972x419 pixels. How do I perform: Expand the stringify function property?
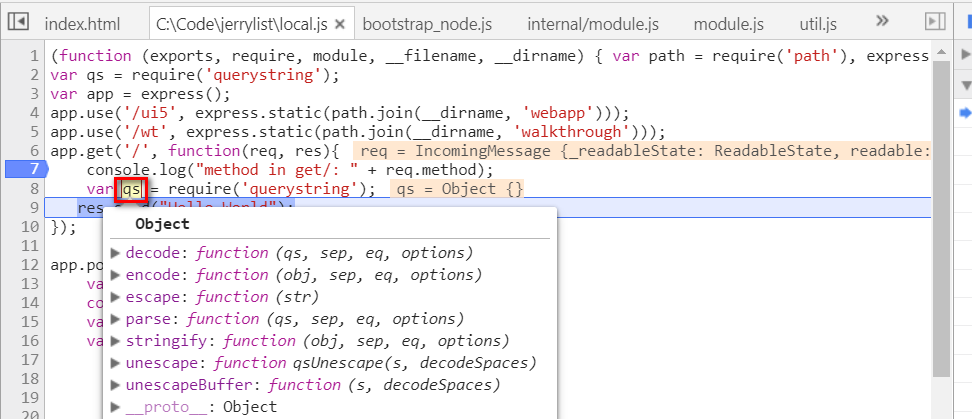pos(115,341)
